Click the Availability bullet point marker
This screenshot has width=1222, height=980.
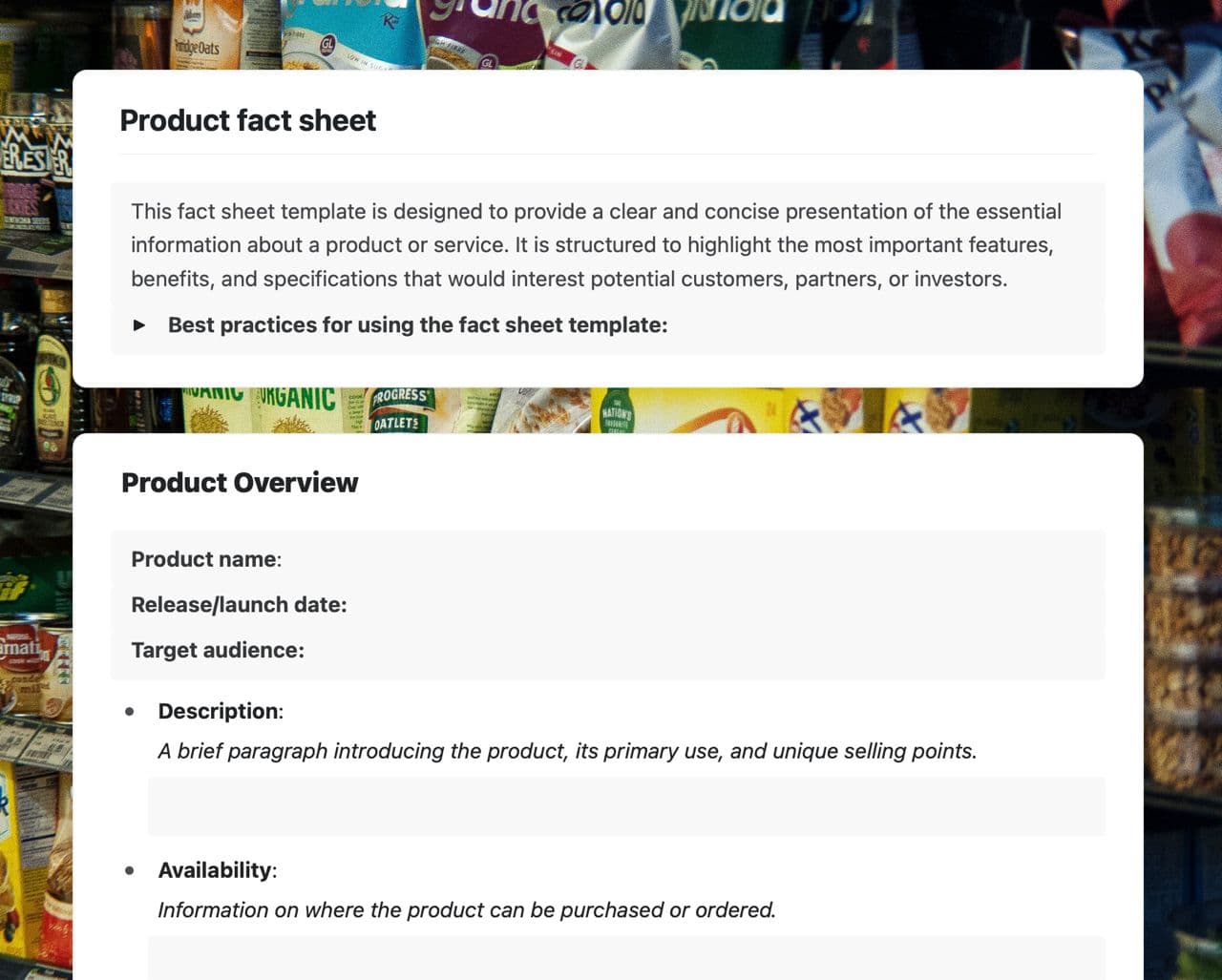coord(130,870)
